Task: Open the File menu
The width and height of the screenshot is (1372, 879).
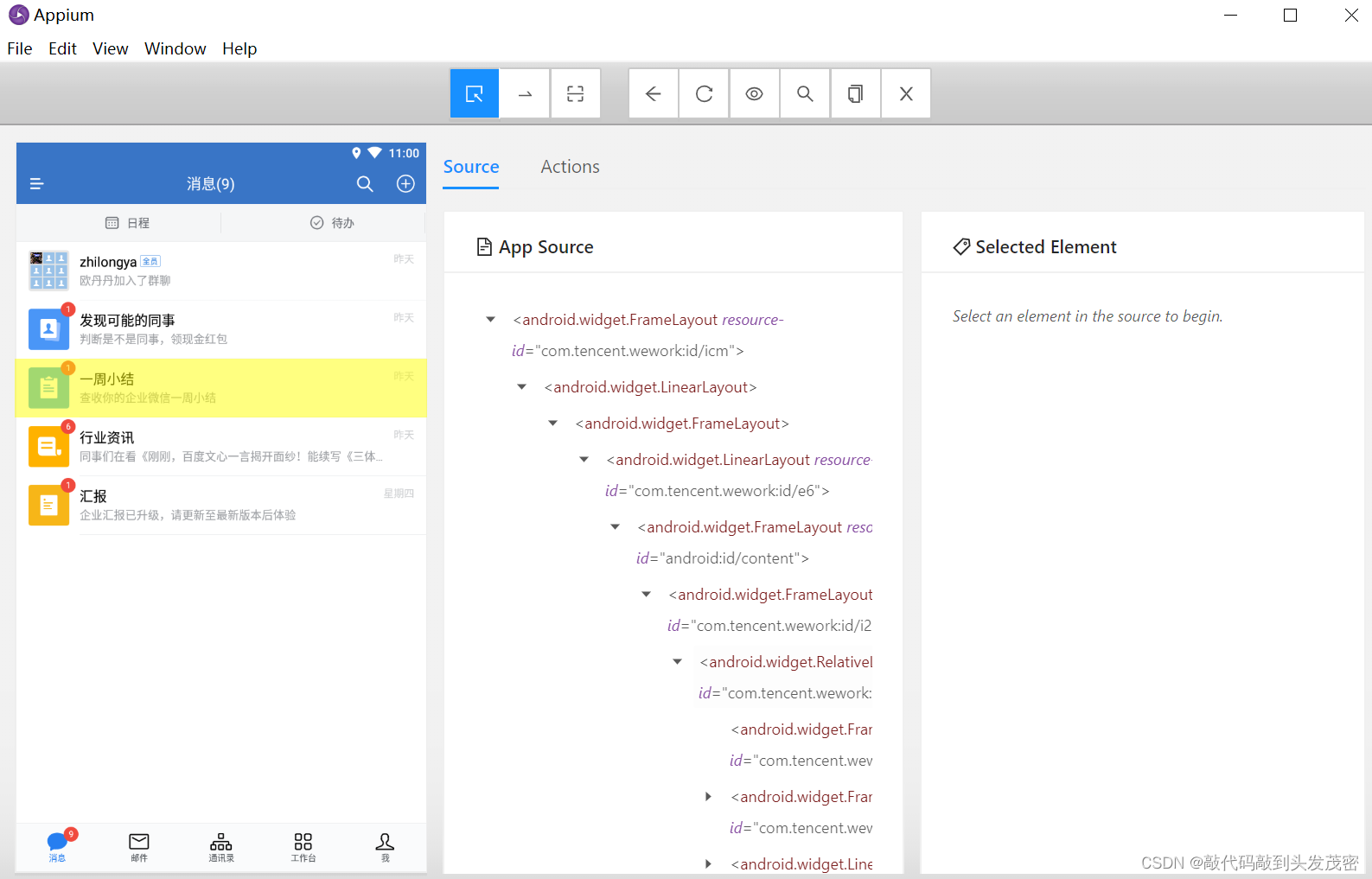Action: coord(20,48)
